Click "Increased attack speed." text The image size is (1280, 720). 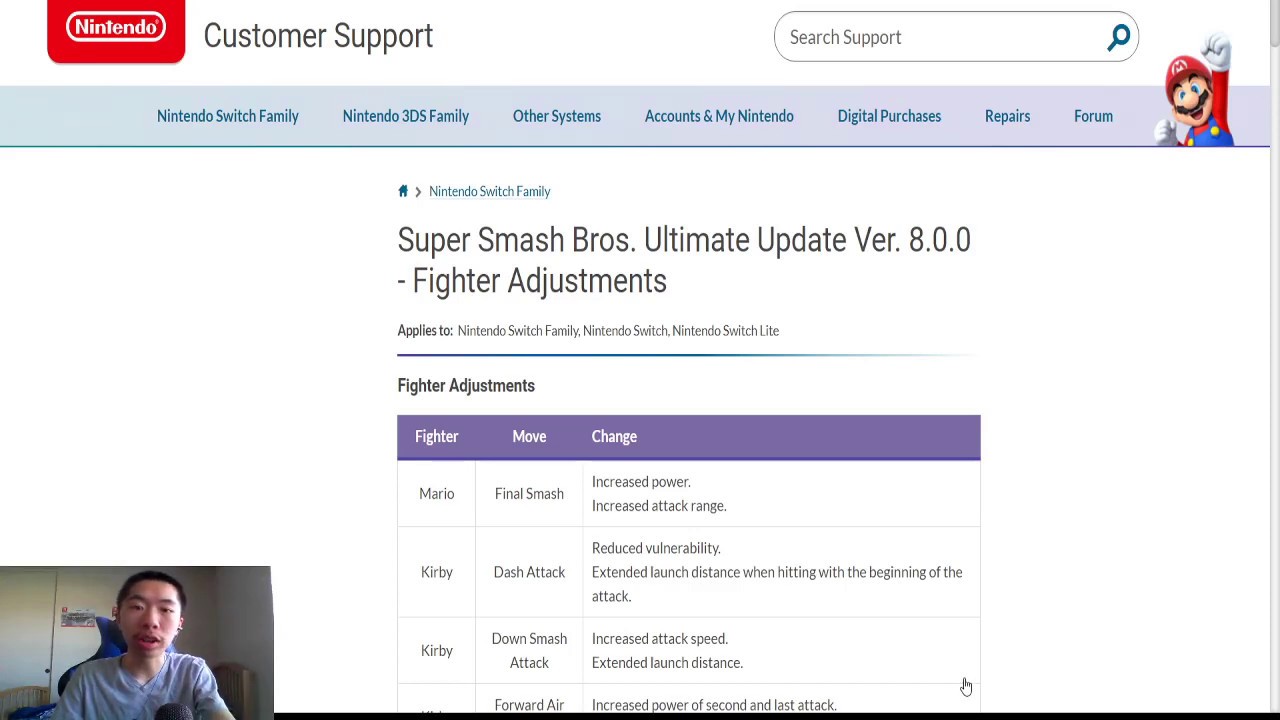coord(660,639)
